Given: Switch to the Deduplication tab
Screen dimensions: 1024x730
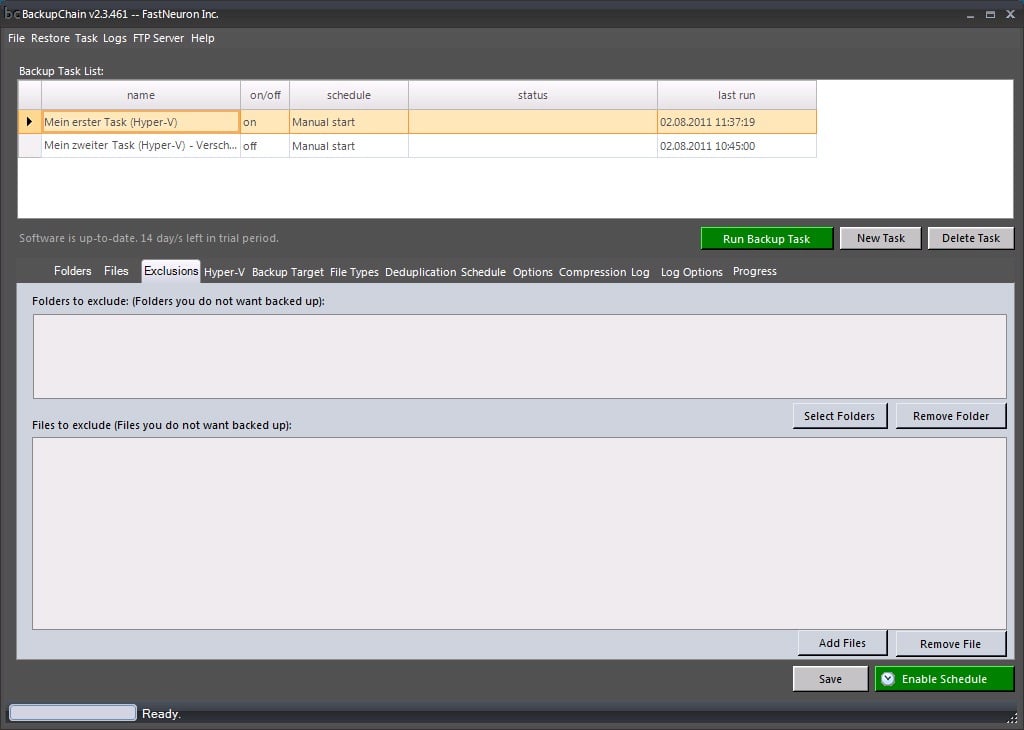Looking at the screenshot, I should click(421, 272).
